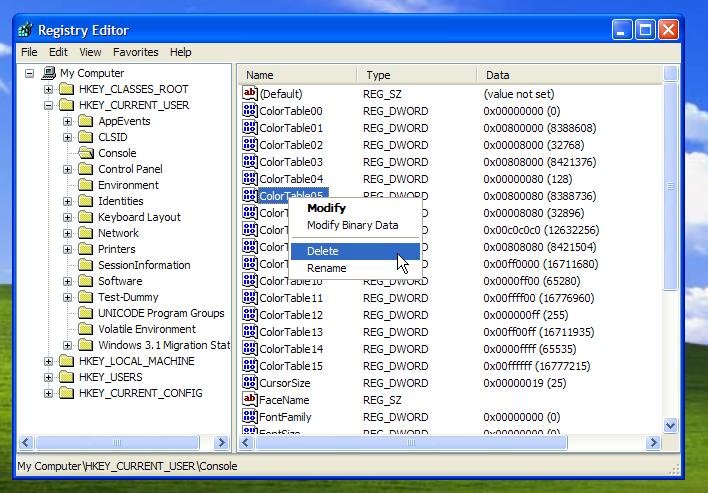The height and width of the screenshot is (493, 708).
Task: Click the HKEY_USERS folder icon
Action: (66, 377)
